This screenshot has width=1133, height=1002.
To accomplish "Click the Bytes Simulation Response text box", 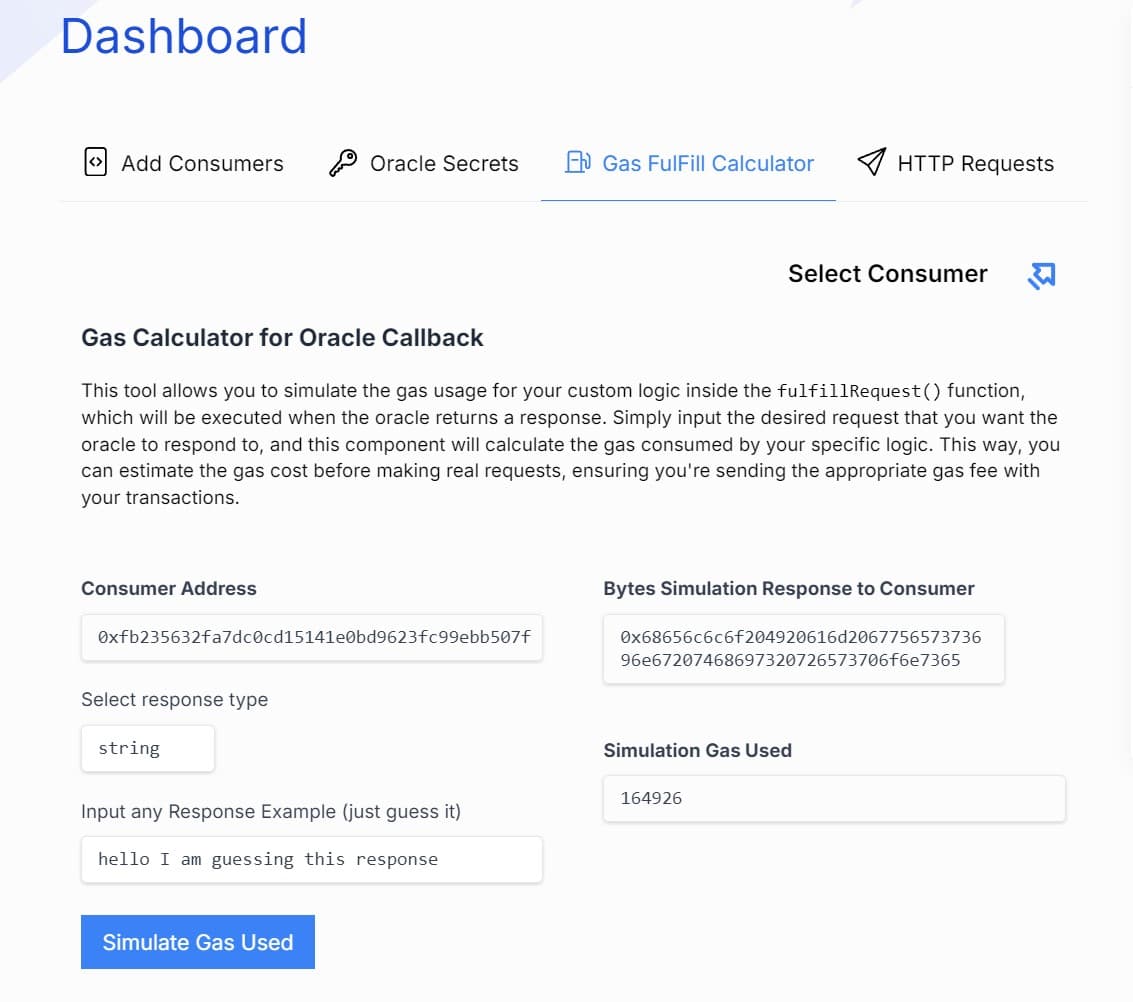I will click(804, 649).
